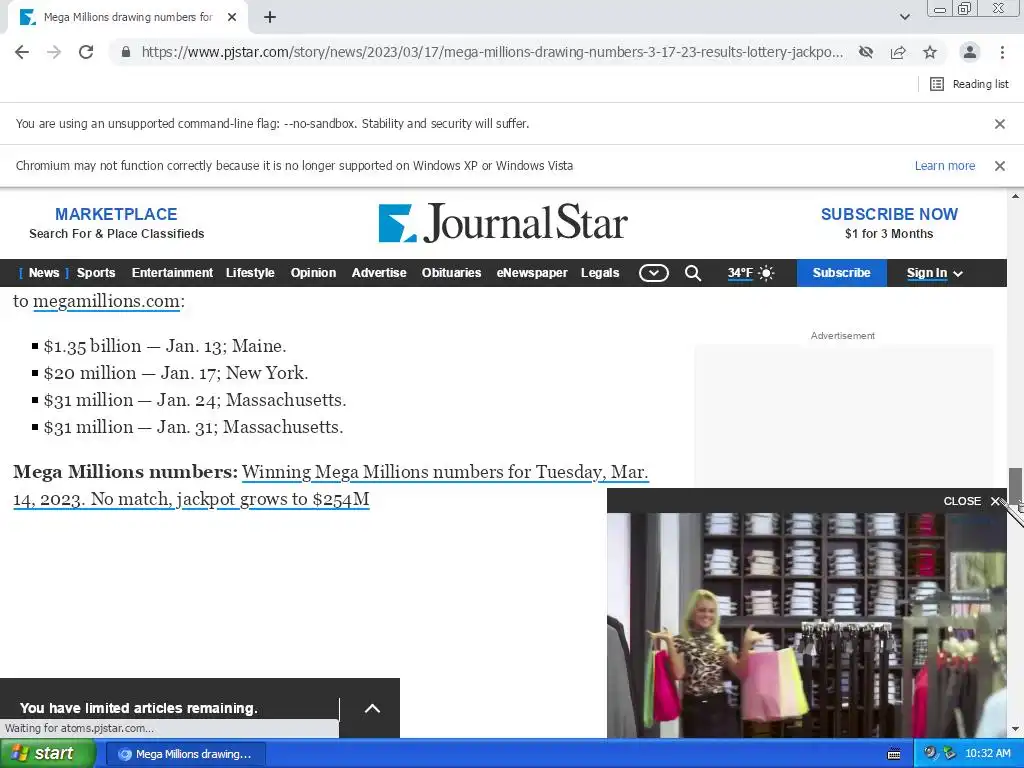Click the page scrollbar thumb
The height and width of the screenshot is (768, 1024).
click(1015, 485)
